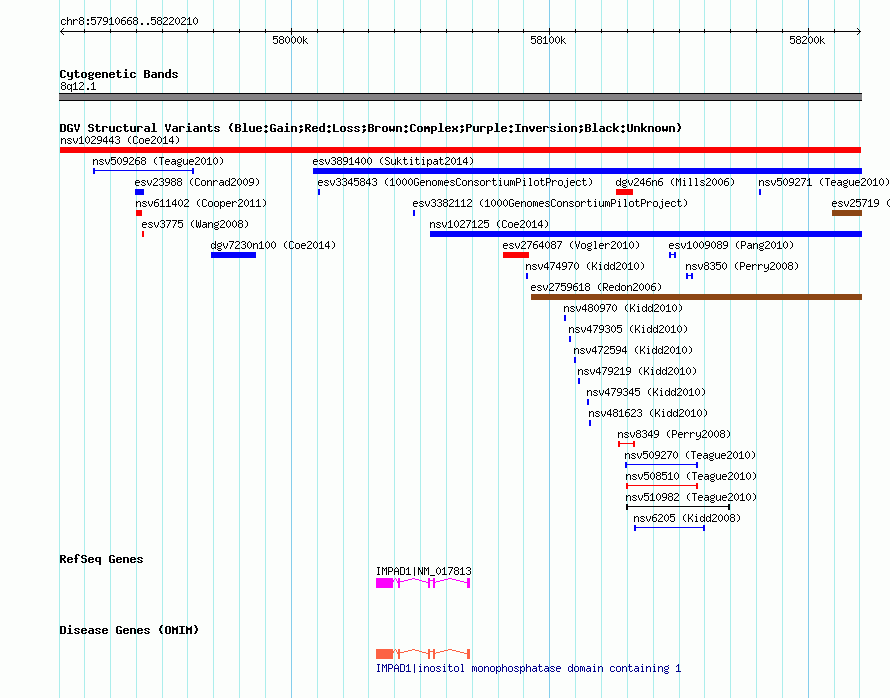The height and width of the screenshot is (698, 890).
Task: Click the 58100k ruler tick label
Action: (x=548, y=40)
